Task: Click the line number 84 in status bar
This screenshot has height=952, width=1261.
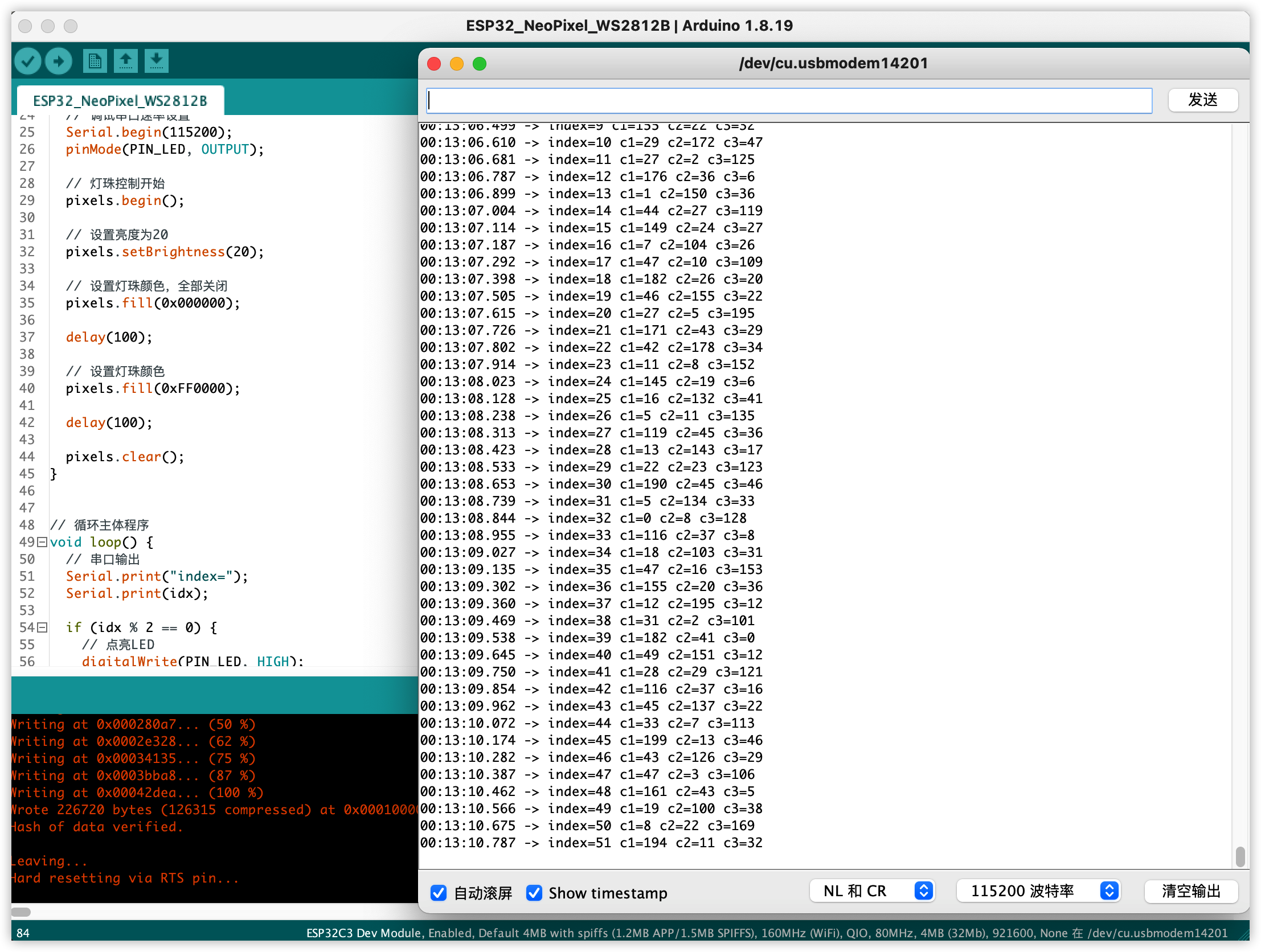Action: click(23, 933)
